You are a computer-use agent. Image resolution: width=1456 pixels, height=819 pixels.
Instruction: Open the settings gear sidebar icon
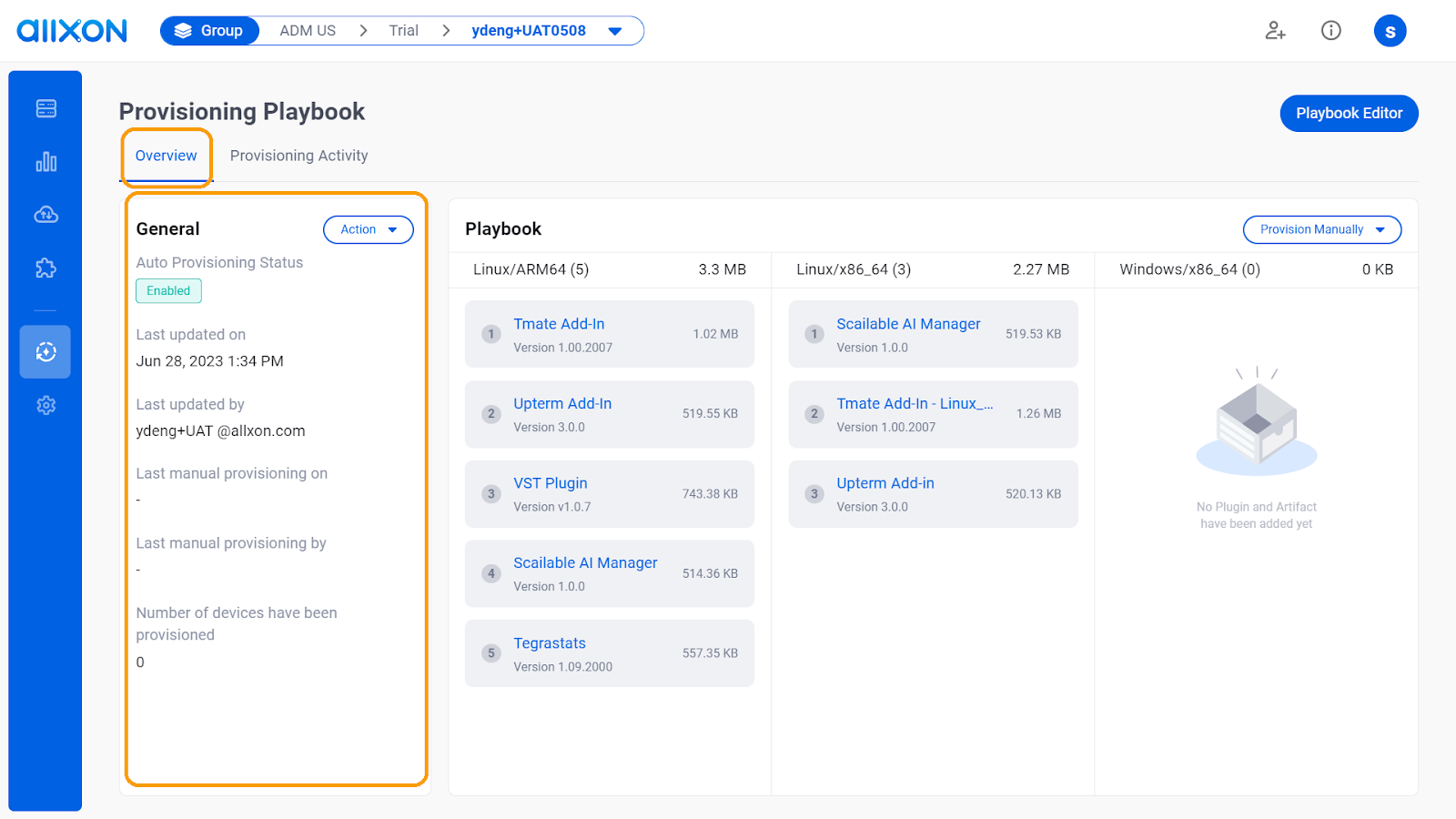tap(45, 405)
